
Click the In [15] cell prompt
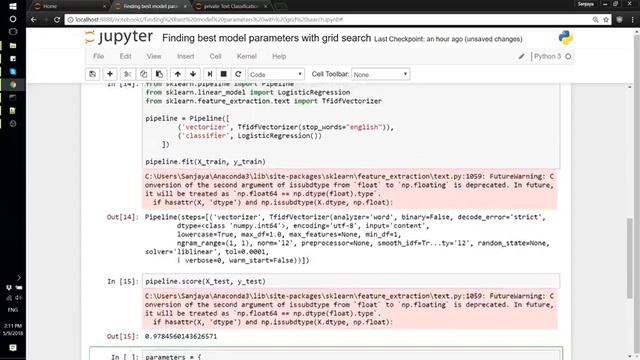point(123,281)
